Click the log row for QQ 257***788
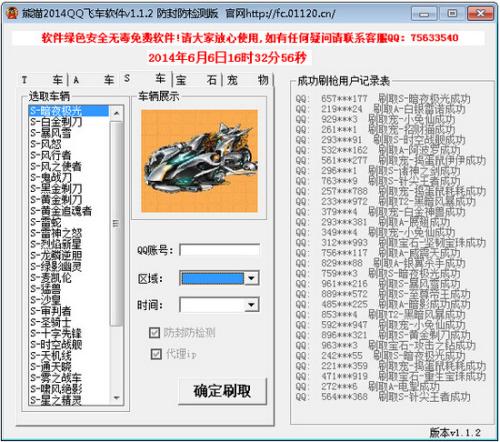The image size is (500, 442). click(391, 191)
